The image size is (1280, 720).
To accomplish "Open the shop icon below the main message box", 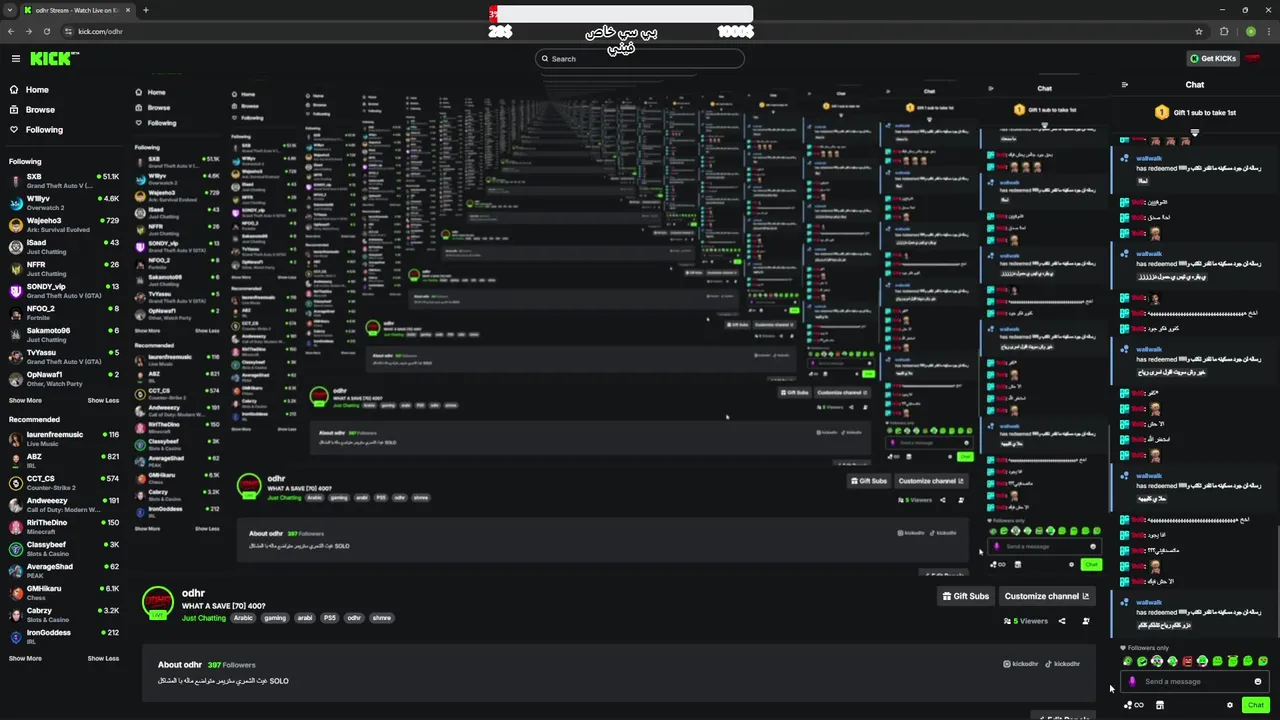I will (1160, 705).
